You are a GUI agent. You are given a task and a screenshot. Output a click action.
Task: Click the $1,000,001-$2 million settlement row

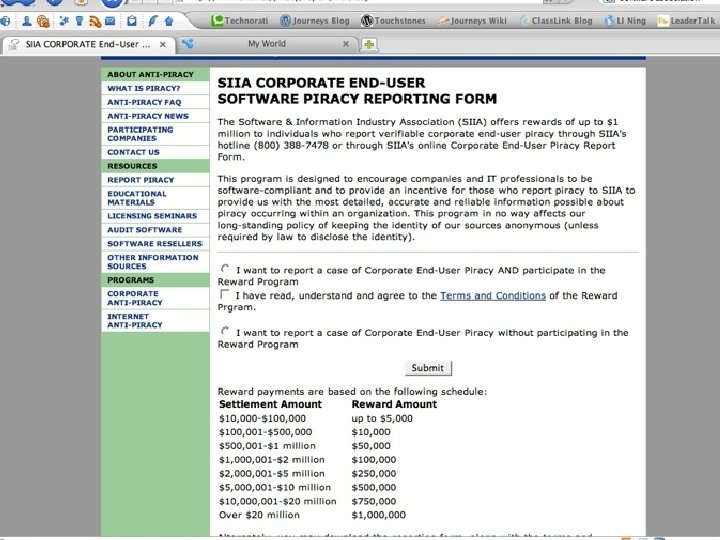tap(271, 460)
